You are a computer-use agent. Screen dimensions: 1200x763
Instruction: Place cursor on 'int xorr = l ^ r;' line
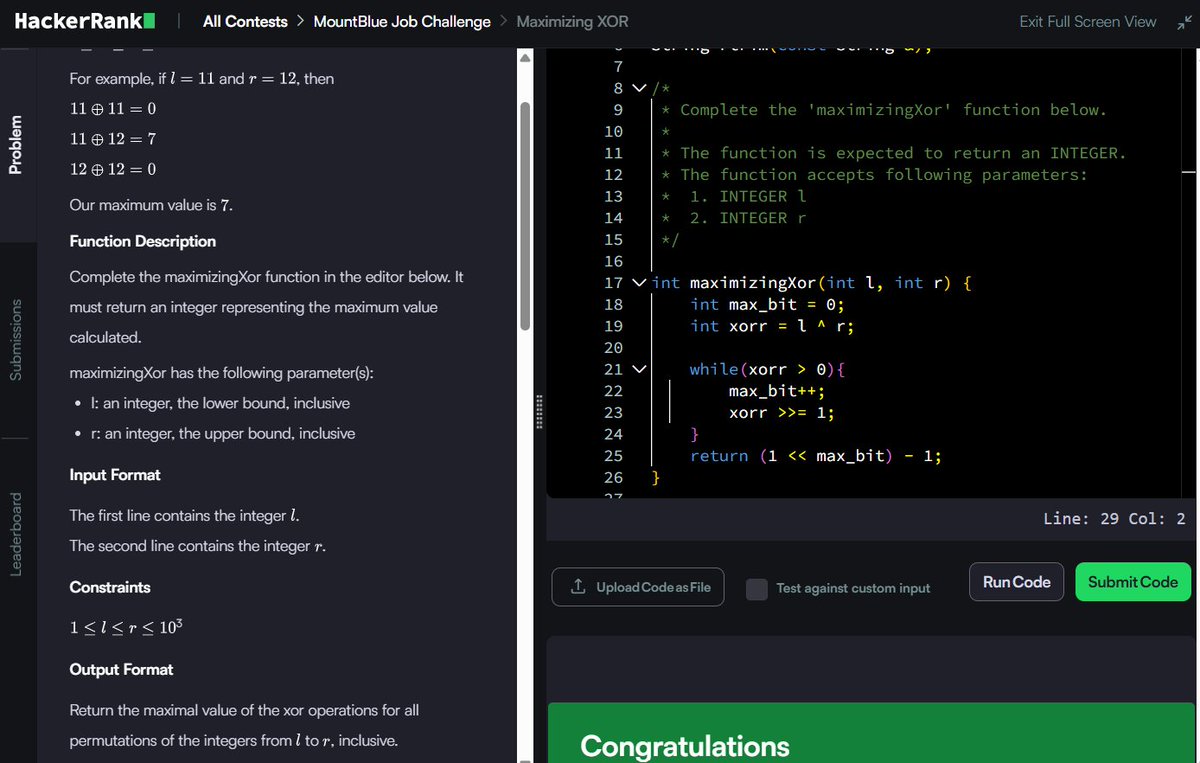(772, 326)
